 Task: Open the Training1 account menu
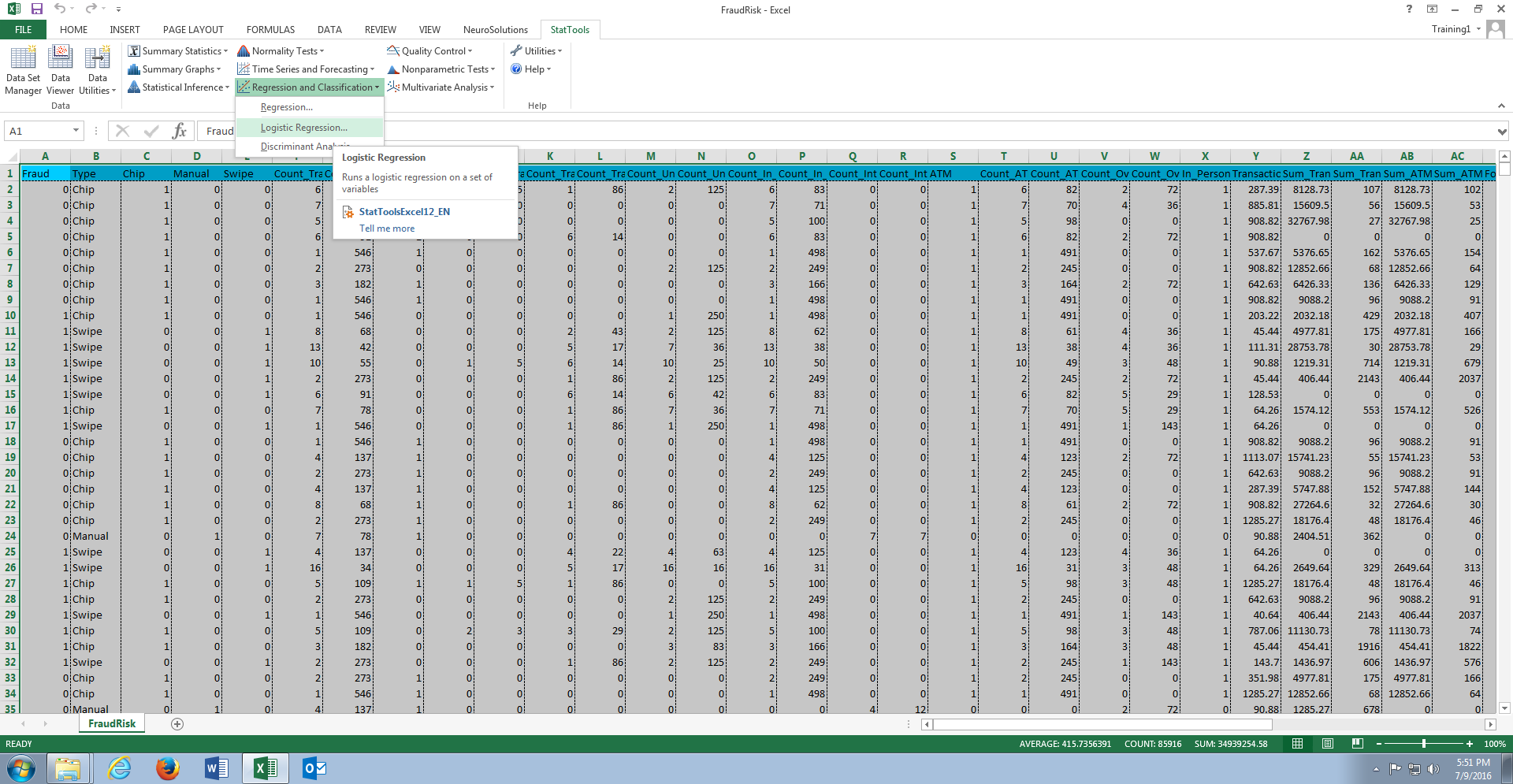[1455, 29]
